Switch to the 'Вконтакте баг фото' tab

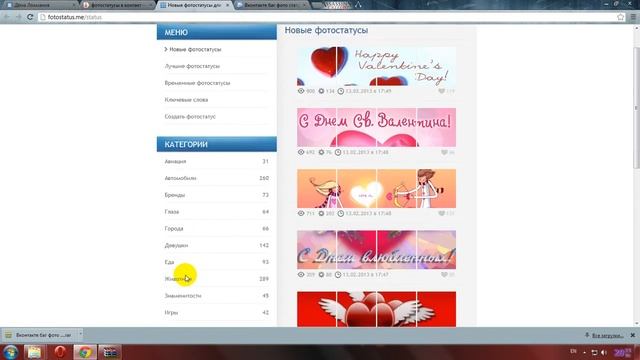271,5
